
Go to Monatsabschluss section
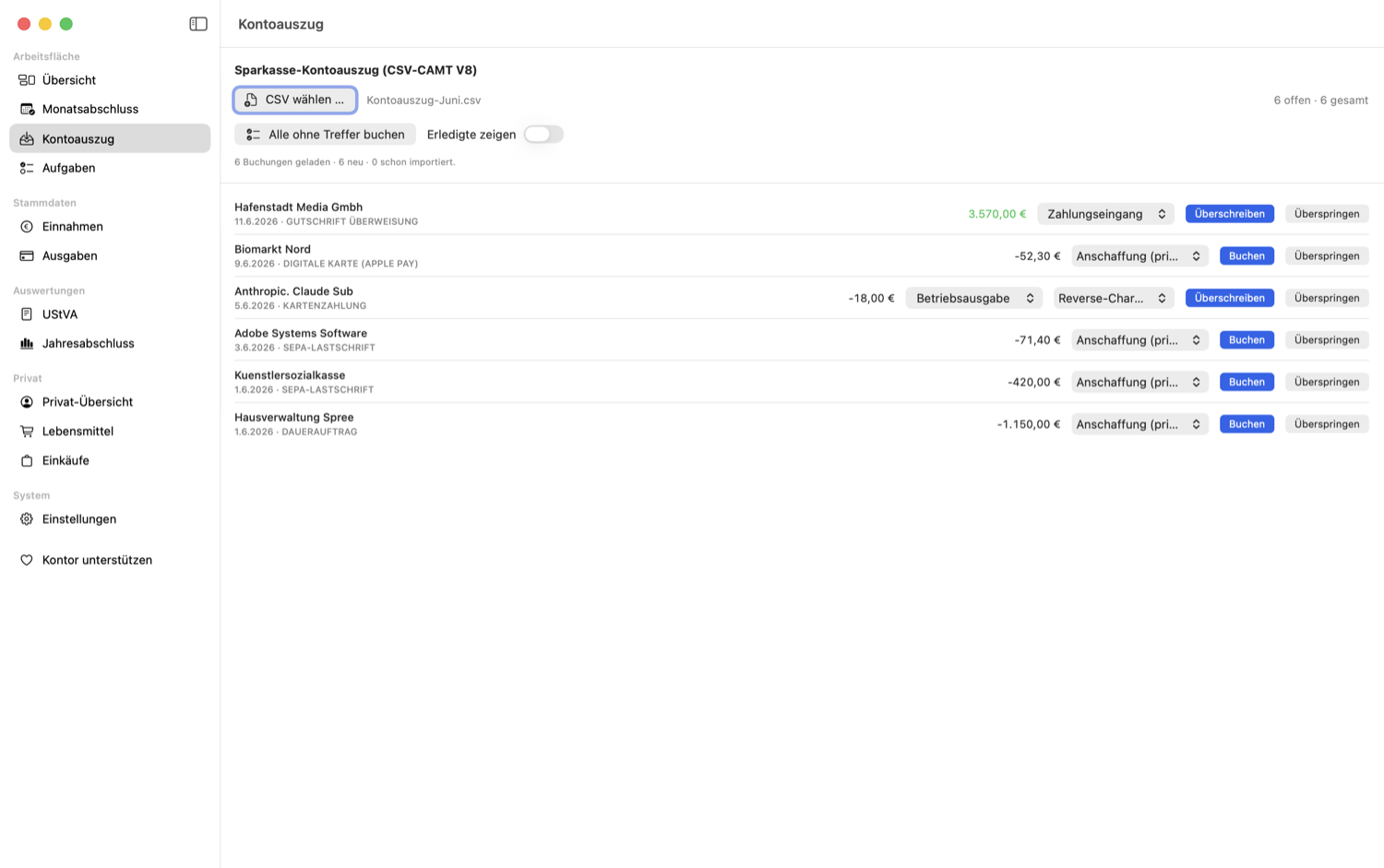110,109
